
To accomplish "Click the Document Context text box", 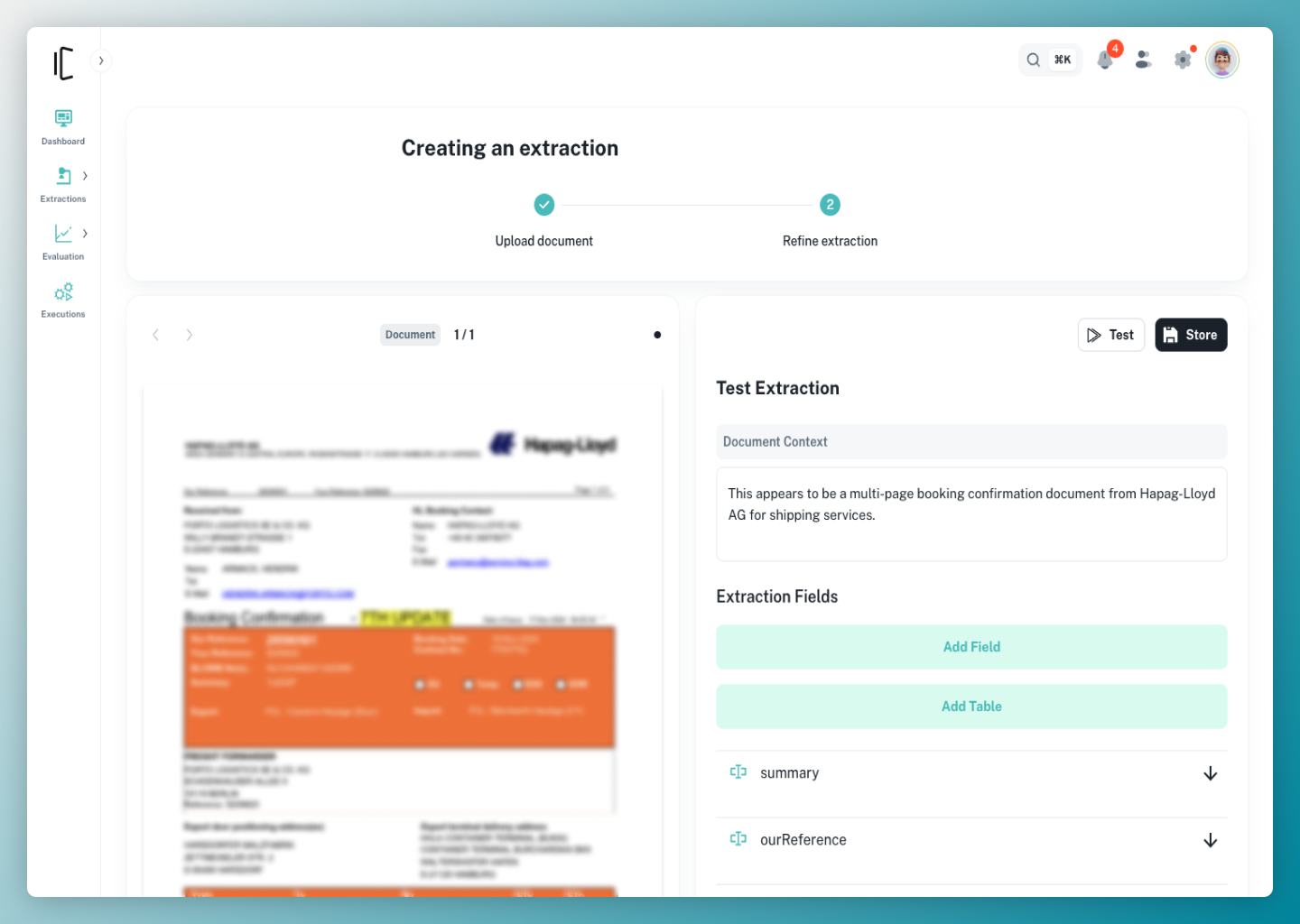I will [x=971, y=514].
